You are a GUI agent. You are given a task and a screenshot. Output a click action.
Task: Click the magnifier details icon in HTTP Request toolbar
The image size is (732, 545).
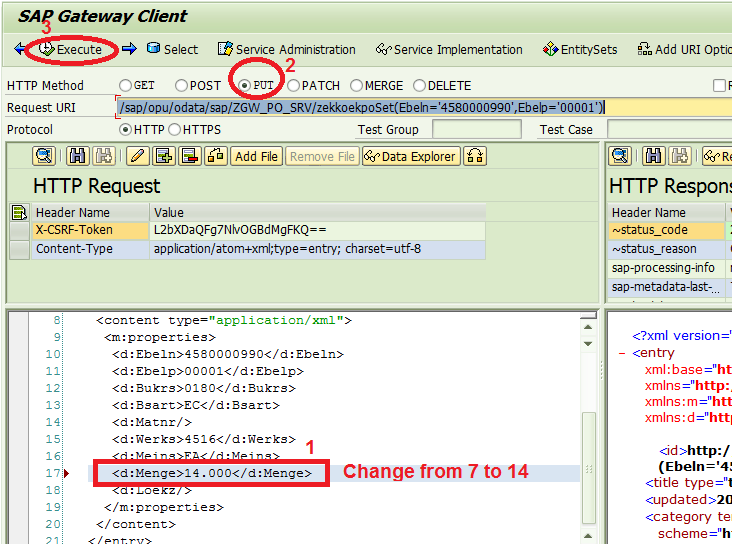pos(44,156)
